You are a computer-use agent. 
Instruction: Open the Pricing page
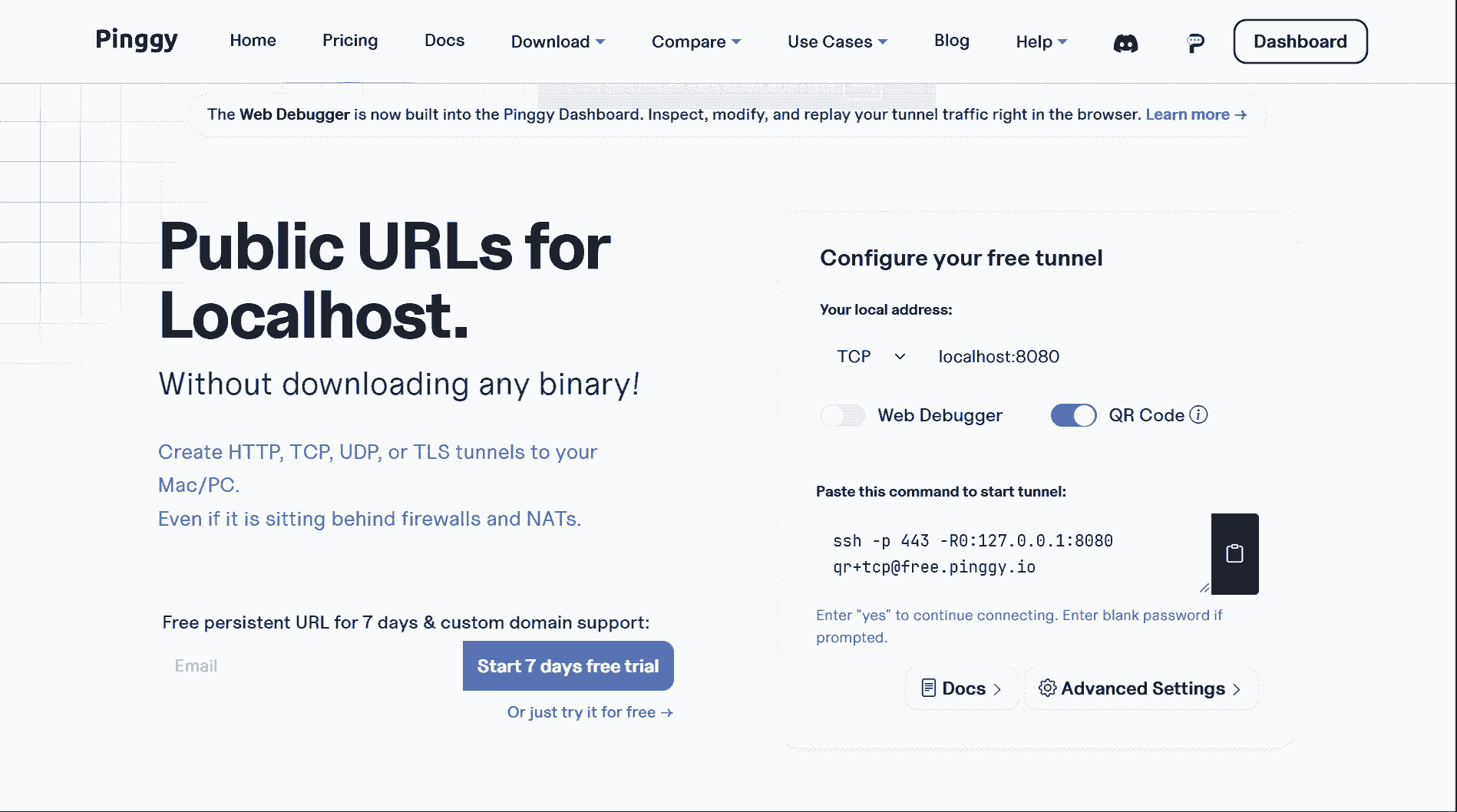point(350,40)
